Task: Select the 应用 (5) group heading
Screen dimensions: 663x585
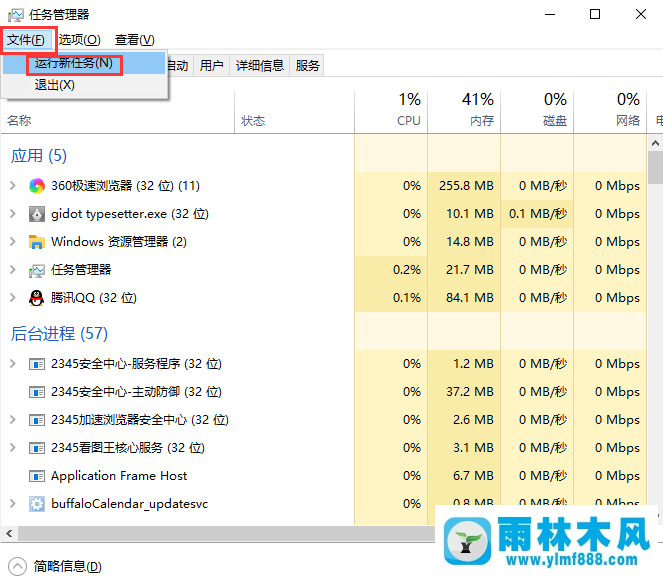Action: [39, 156]
